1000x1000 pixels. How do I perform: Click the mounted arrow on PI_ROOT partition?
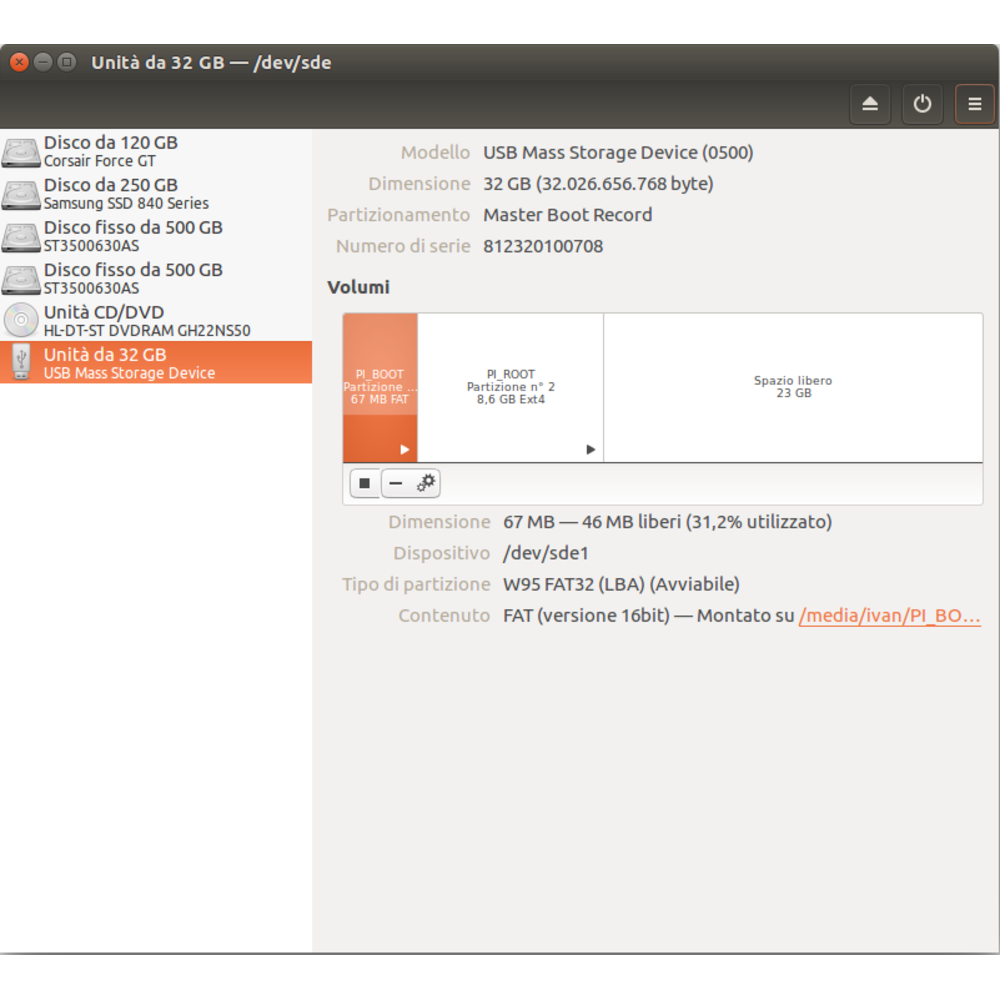point(590,450)
